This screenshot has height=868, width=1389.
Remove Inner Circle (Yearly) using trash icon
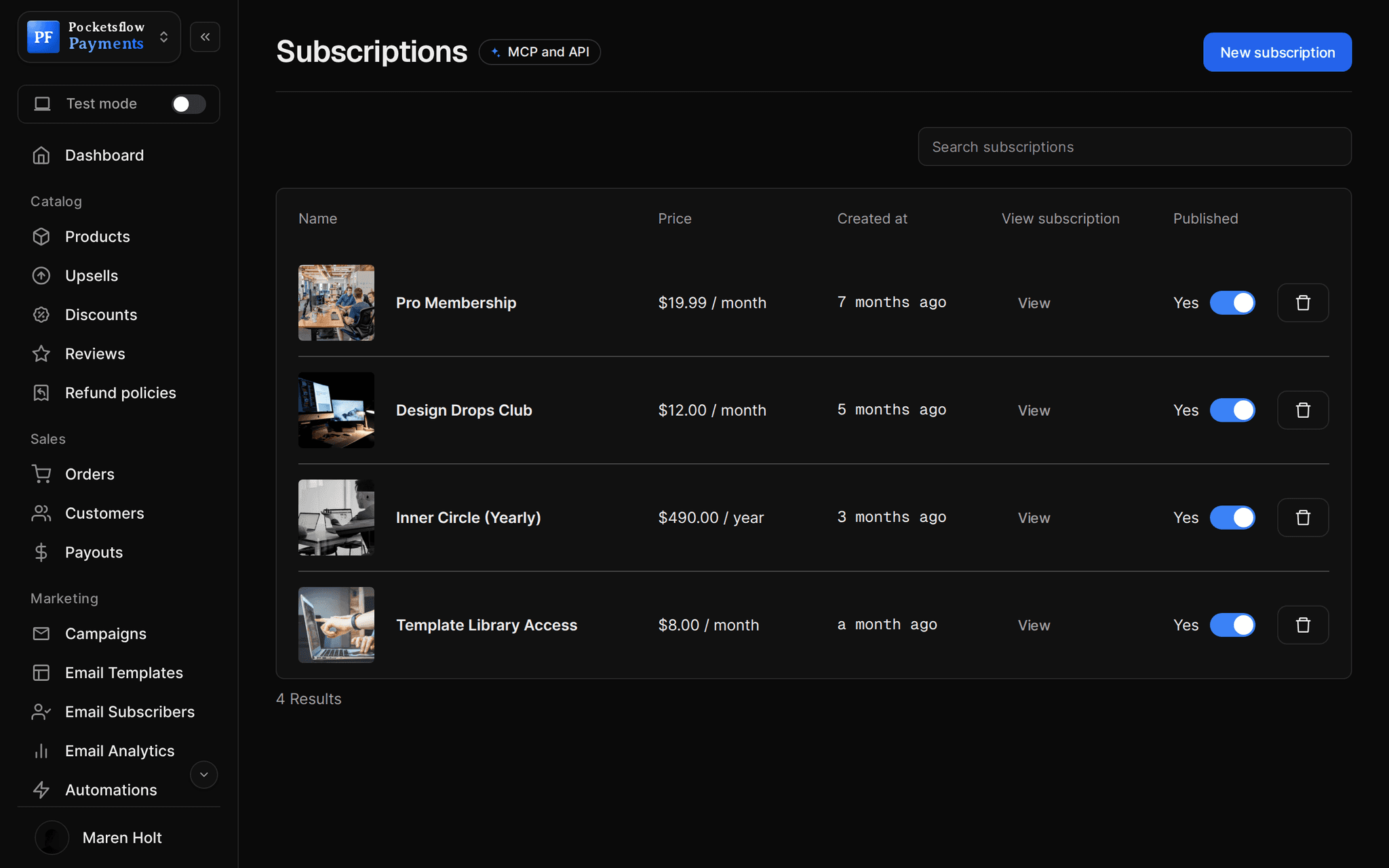tap(1303, 517)
